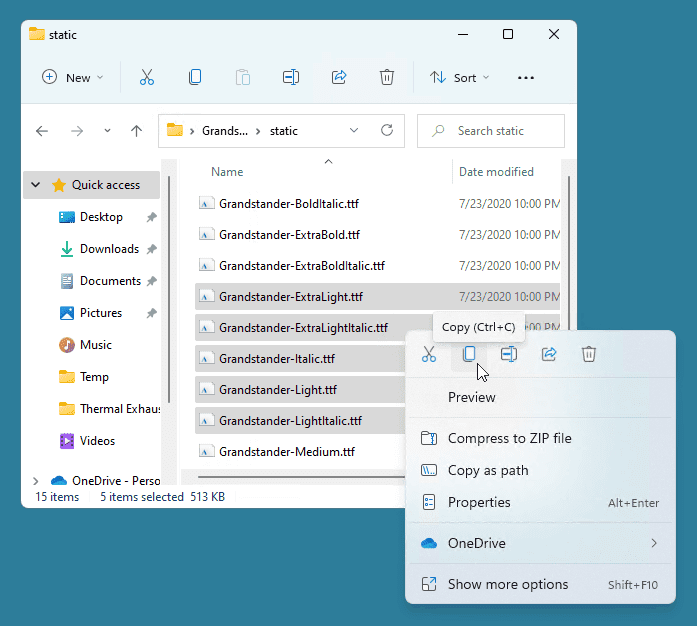Go up one folder level arrow
This screenshot has height=626, width=697.
(136, 131)
